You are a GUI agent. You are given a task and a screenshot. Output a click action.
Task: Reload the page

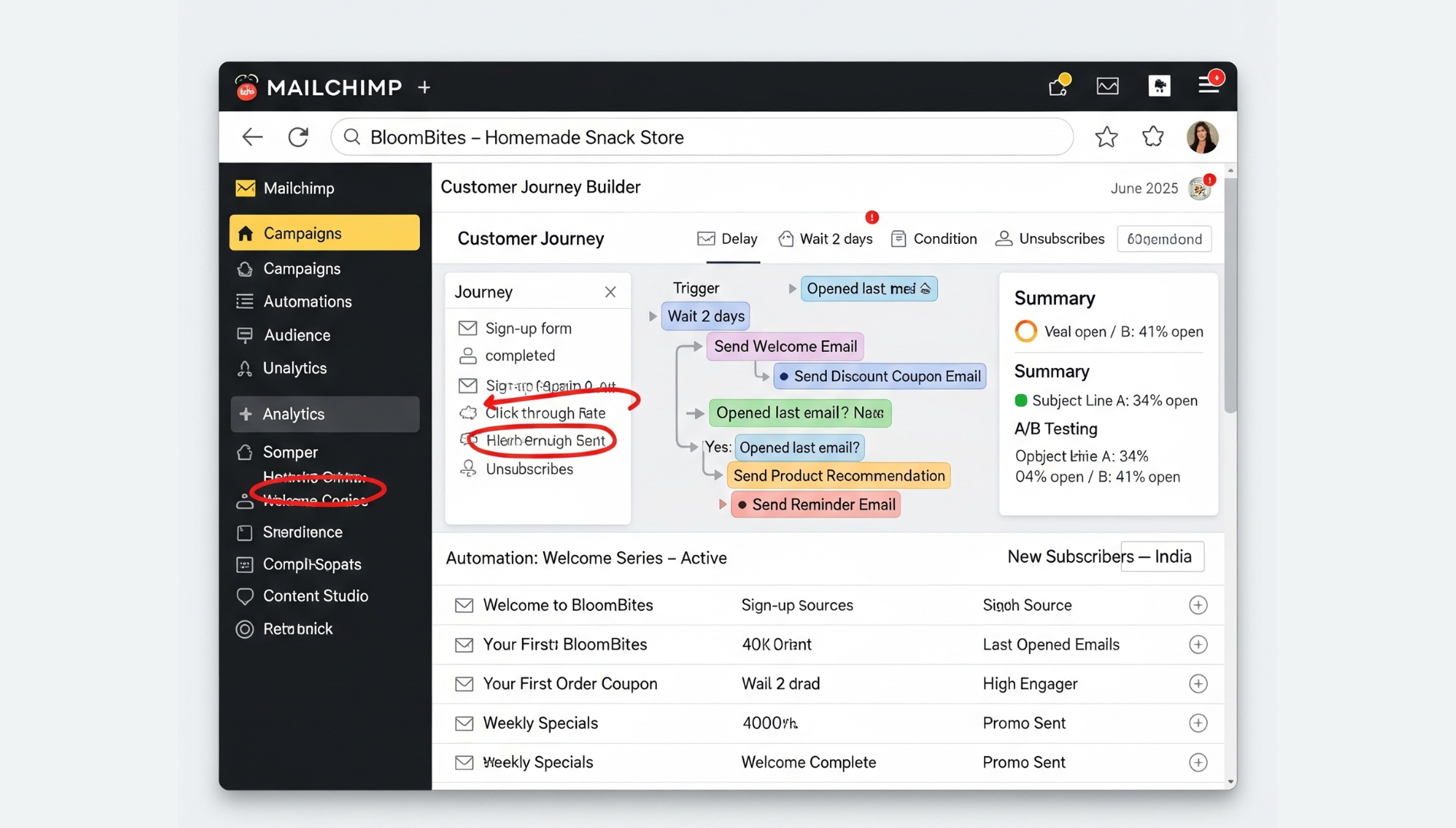click(298, 137)
